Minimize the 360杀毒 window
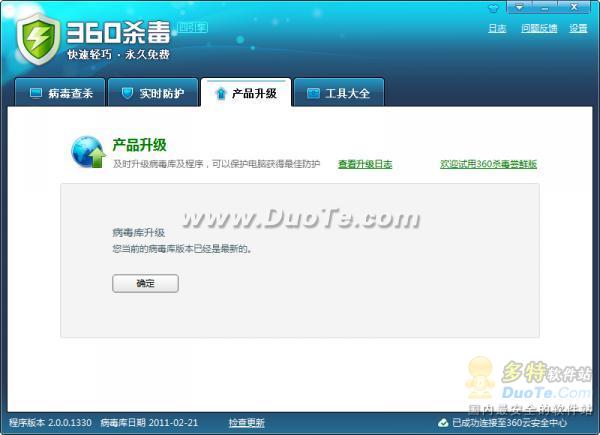 545,7
